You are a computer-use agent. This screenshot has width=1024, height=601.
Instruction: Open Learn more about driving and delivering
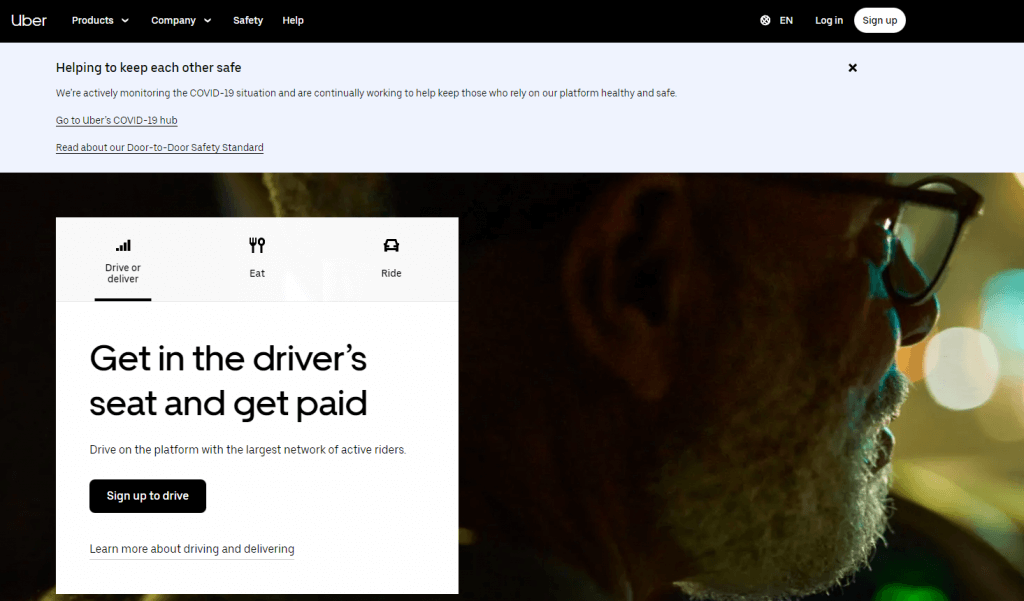[191, 549]
